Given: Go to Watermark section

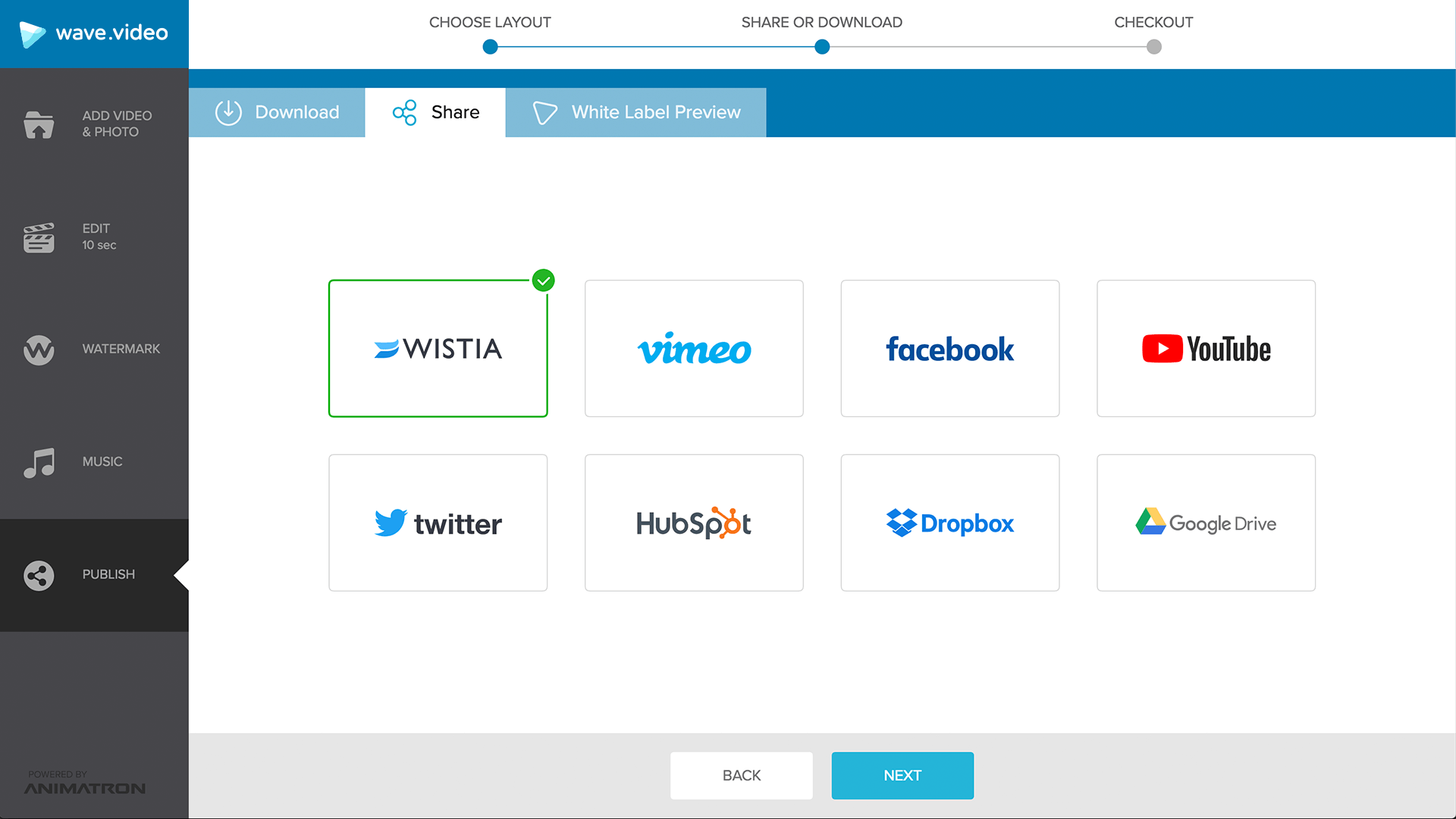Looking at the screenshot, I should pos(94,350).
